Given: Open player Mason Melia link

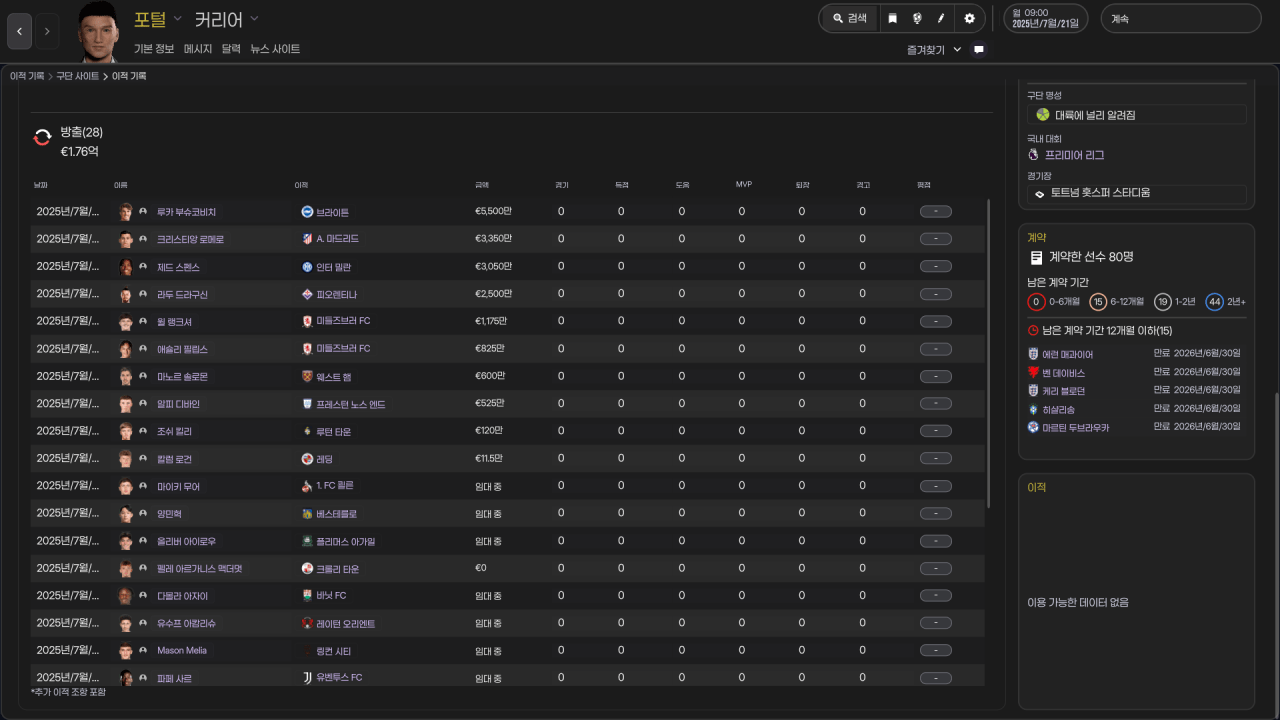Looking at the screenshot, I should (x=182, y=650).
